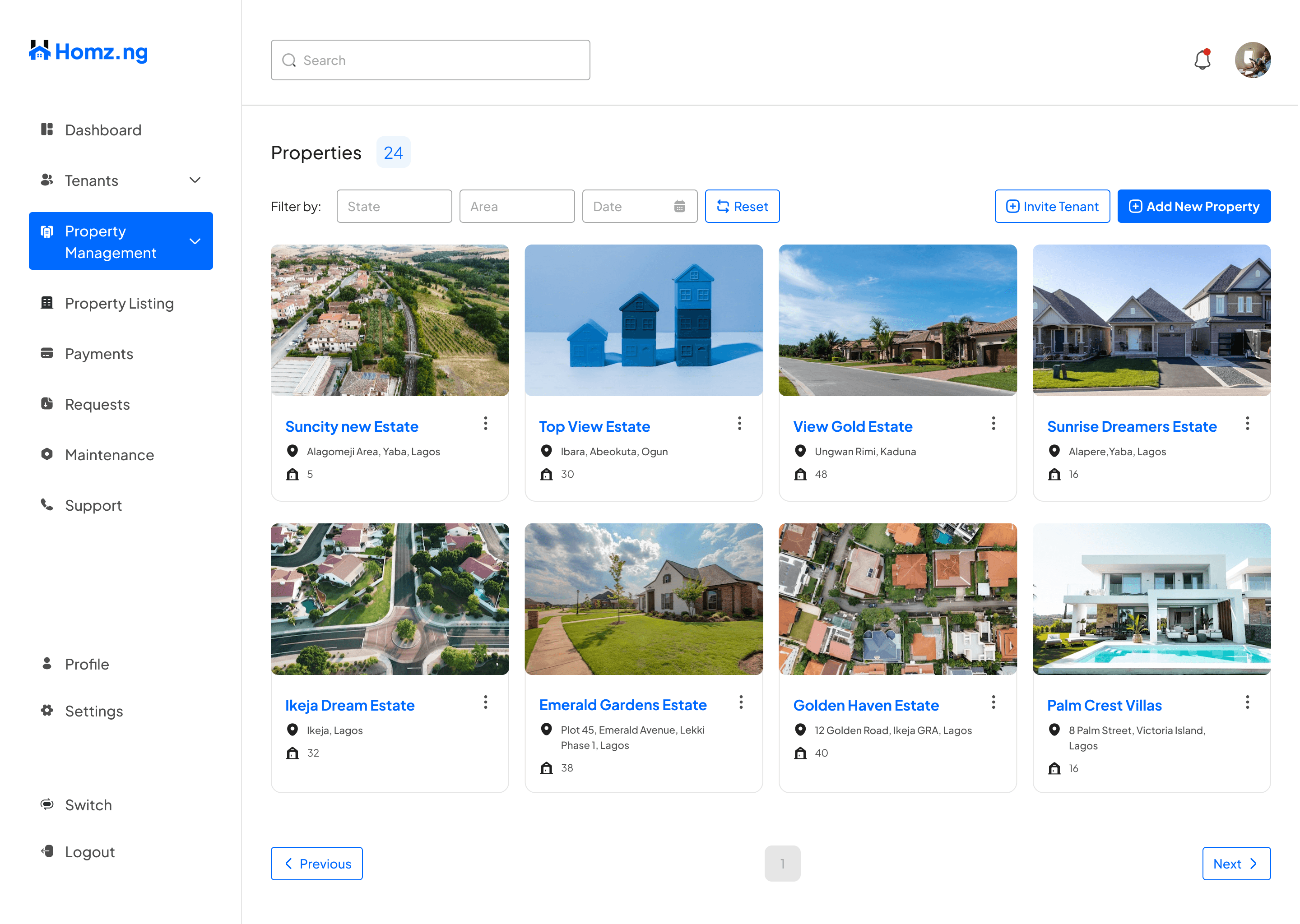Open the State filter dropdown
1300x924 pixels.
pos(394,207)
